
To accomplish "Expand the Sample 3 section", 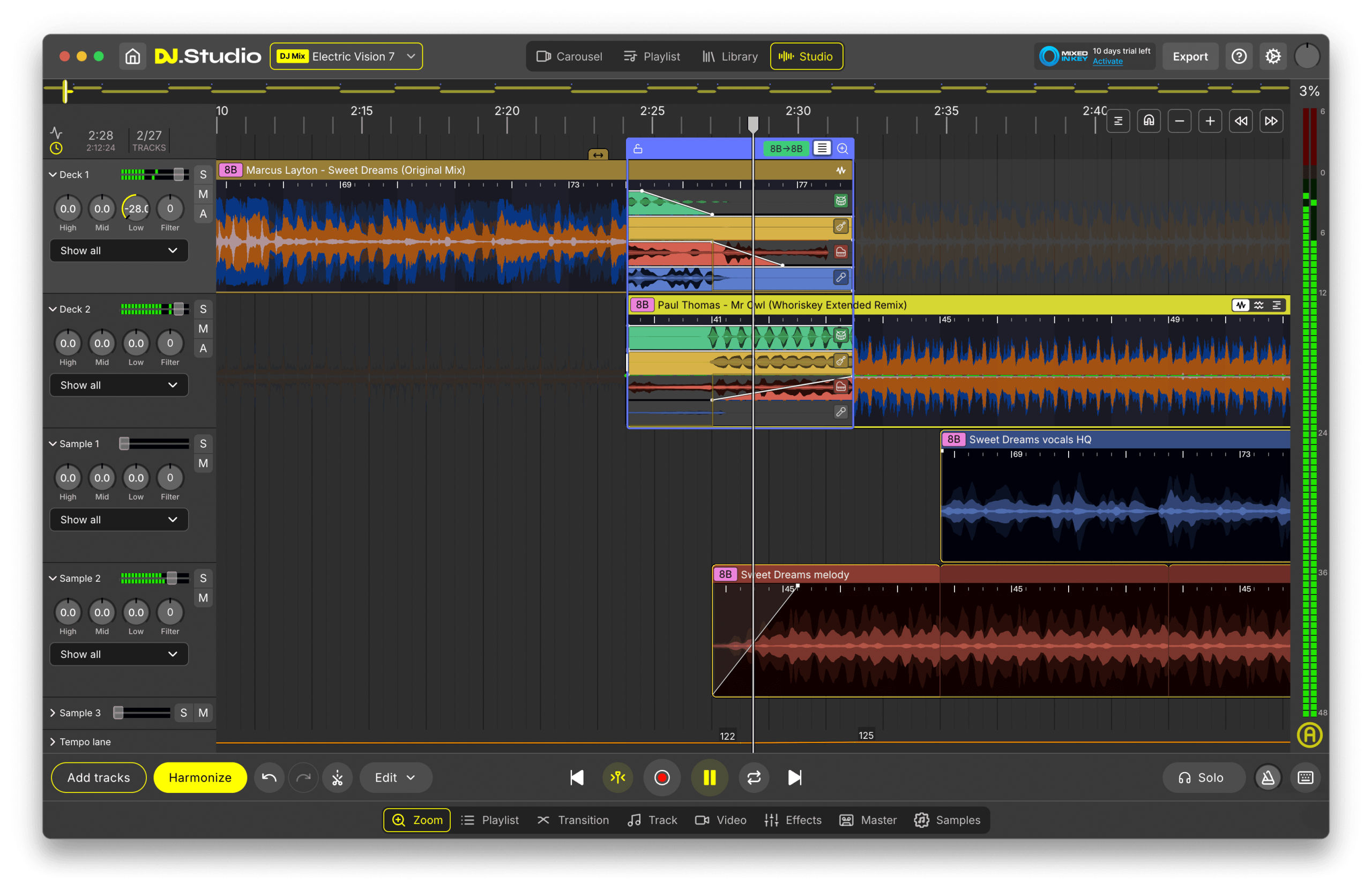I will pos(51,713).
